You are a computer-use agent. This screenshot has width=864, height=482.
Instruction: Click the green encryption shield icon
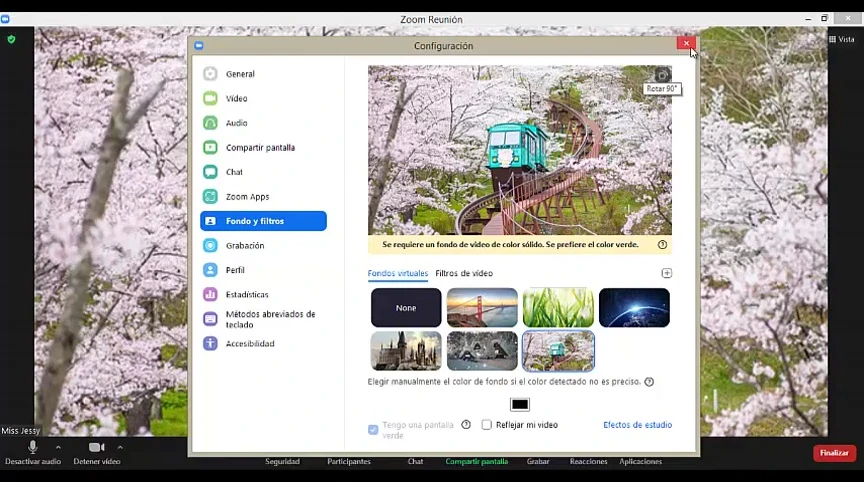point(11,39)
